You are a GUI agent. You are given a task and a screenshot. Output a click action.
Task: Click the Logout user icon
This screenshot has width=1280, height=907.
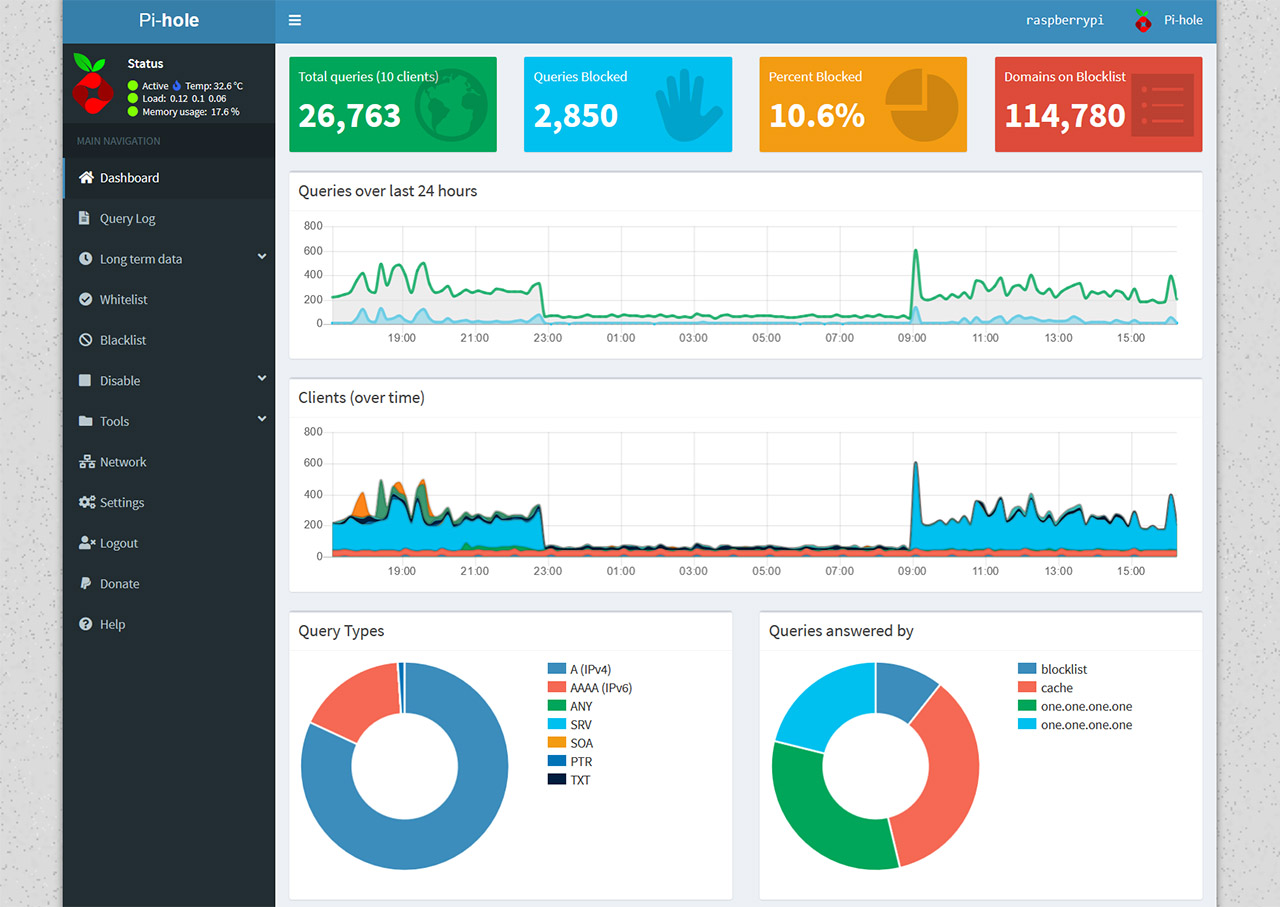pos(87,543)
